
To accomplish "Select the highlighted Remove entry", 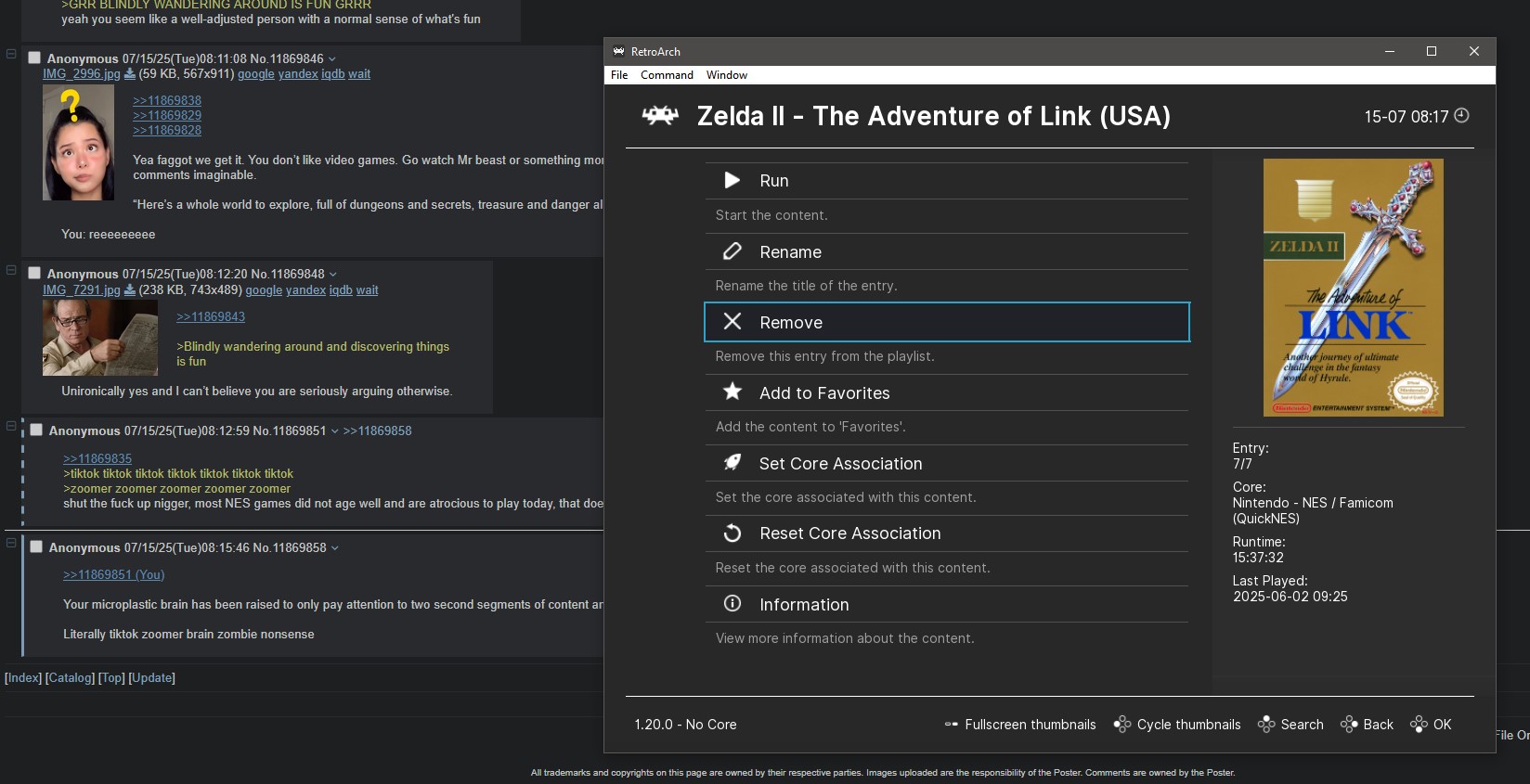I will pos(947,322).
